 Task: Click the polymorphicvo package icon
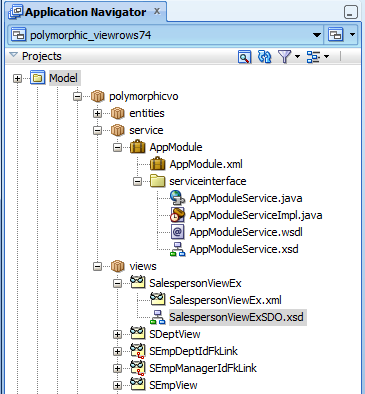point(97,96)
